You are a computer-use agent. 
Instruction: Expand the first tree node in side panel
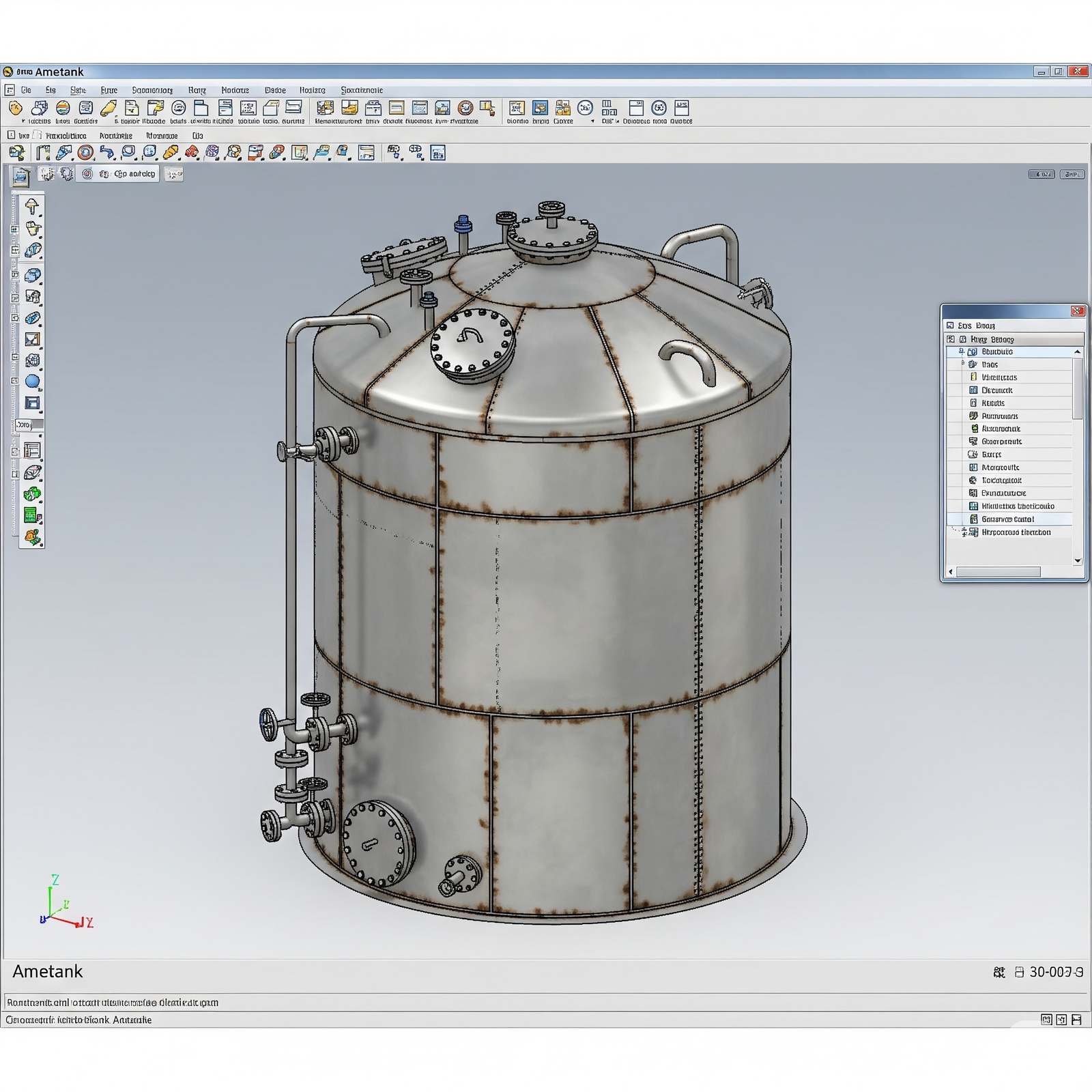(961, 352)
